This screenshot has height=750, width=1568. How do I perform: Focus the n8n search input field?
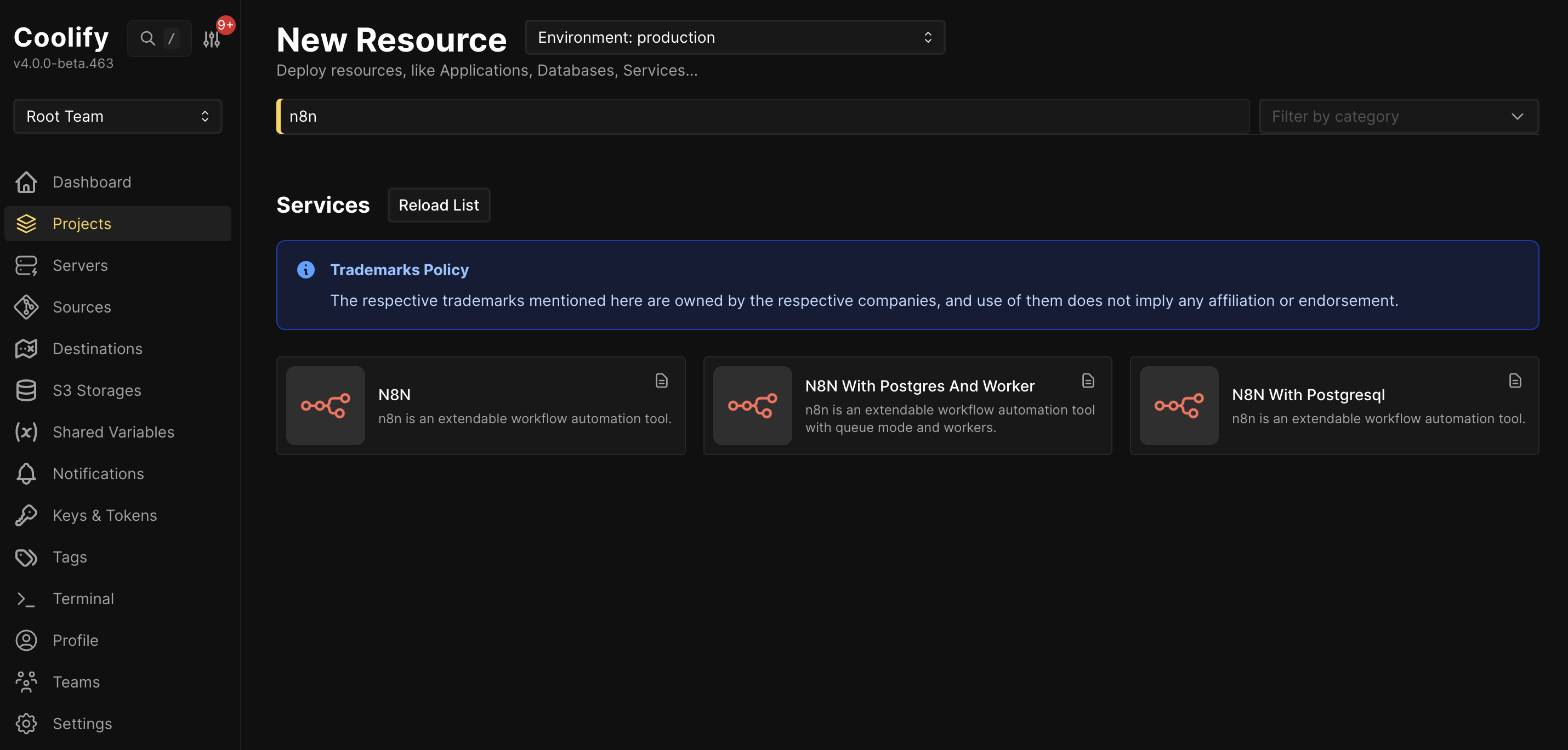tap(764, 116)
